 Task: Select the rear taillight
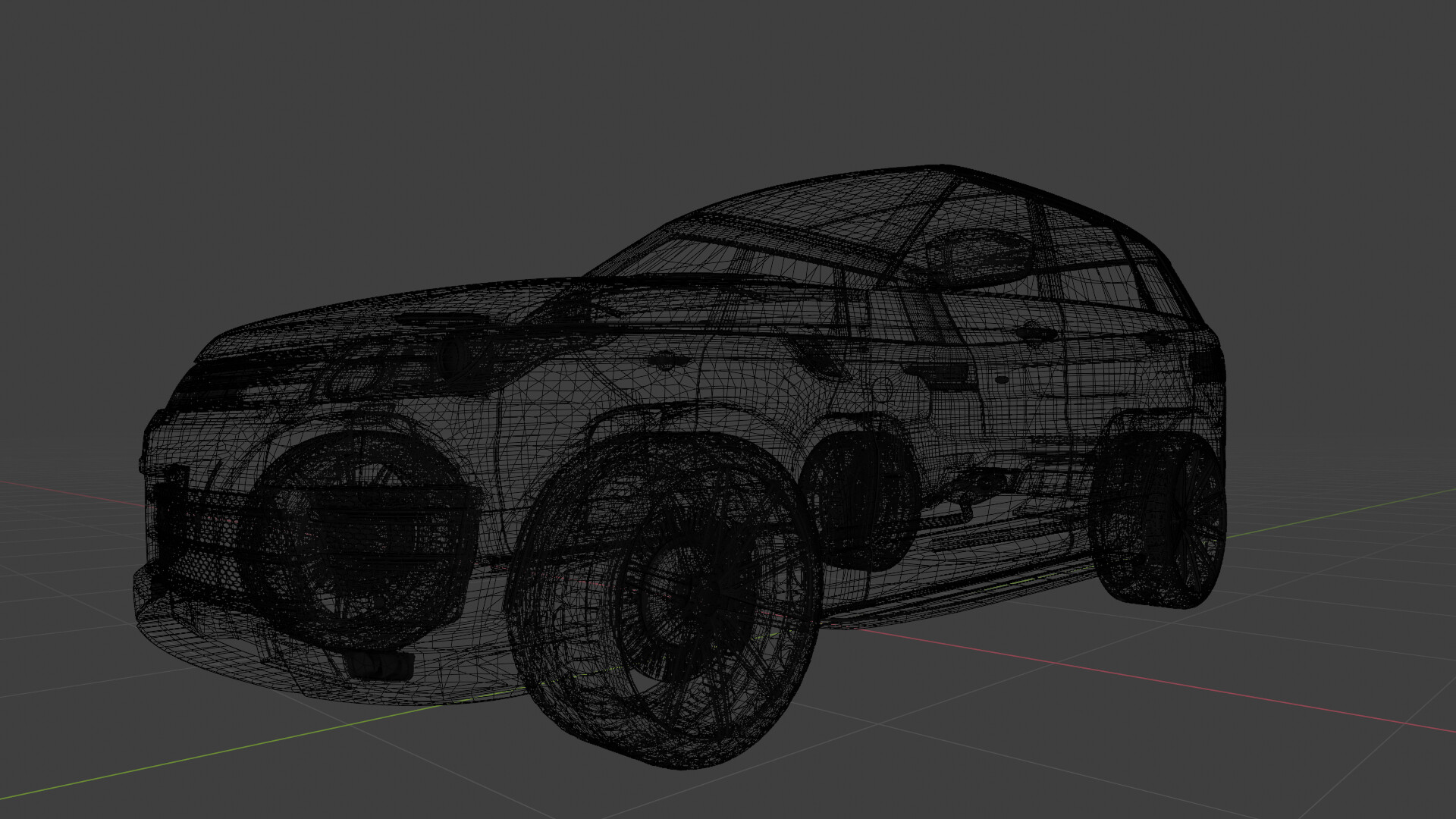pyautogui.click(x=1207, y=366)
